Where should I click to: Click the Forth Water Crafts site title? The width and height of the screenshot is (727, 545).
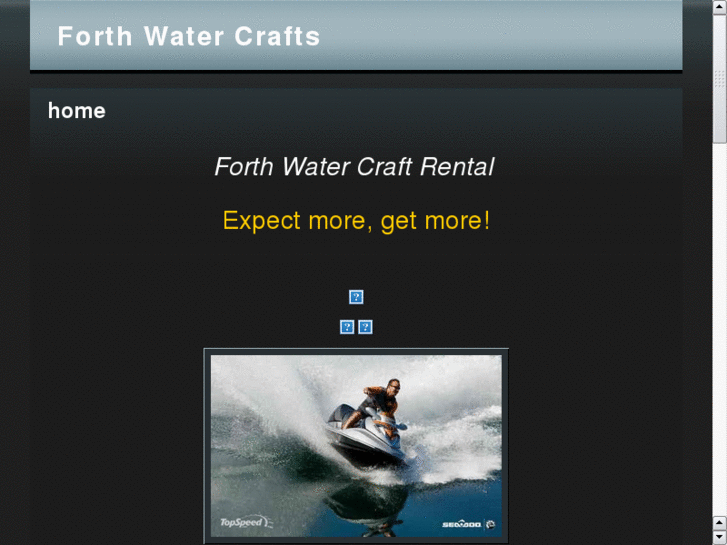[189, 36]
